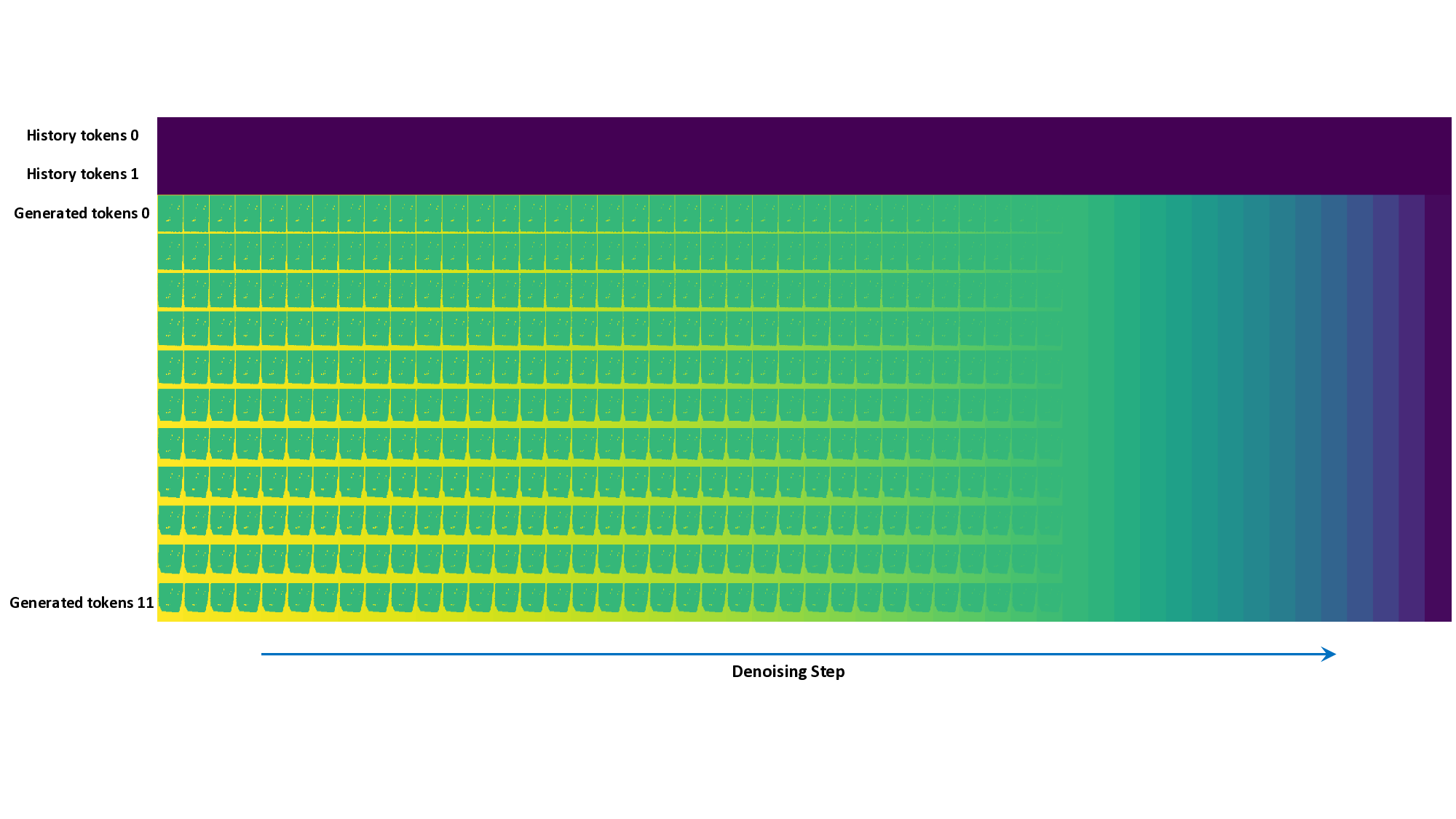Select the bottom-left thumbnail in the generated tokens grid

click(170, 597)
